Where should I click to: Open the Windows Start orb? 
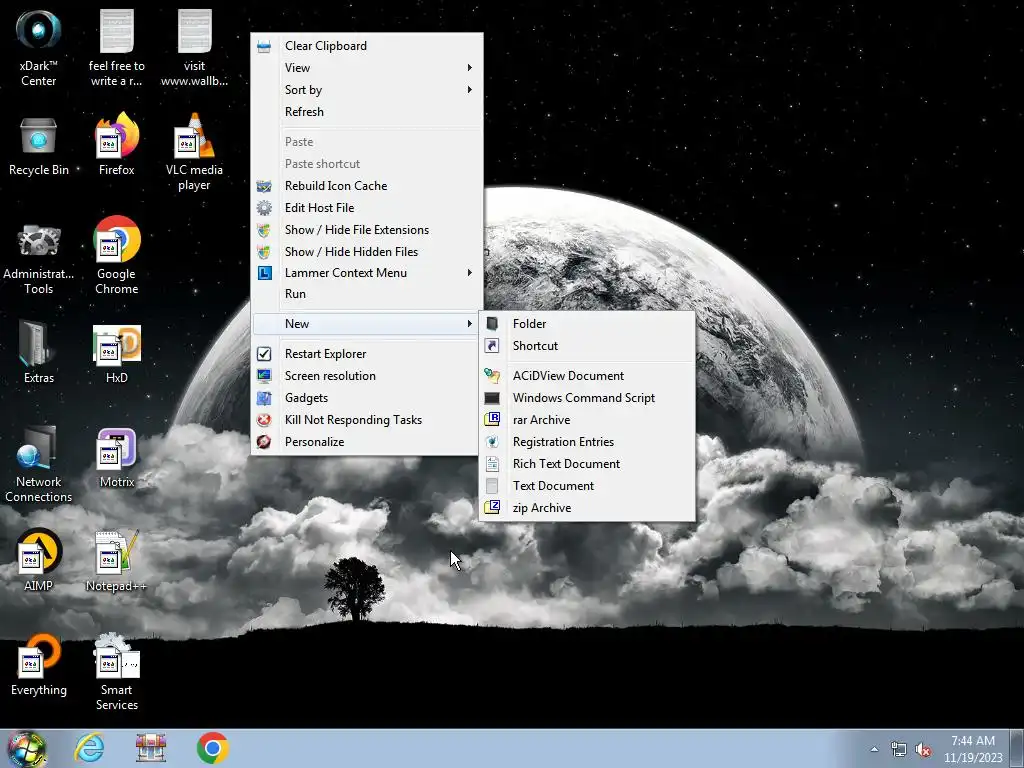[x=26, y=748]
